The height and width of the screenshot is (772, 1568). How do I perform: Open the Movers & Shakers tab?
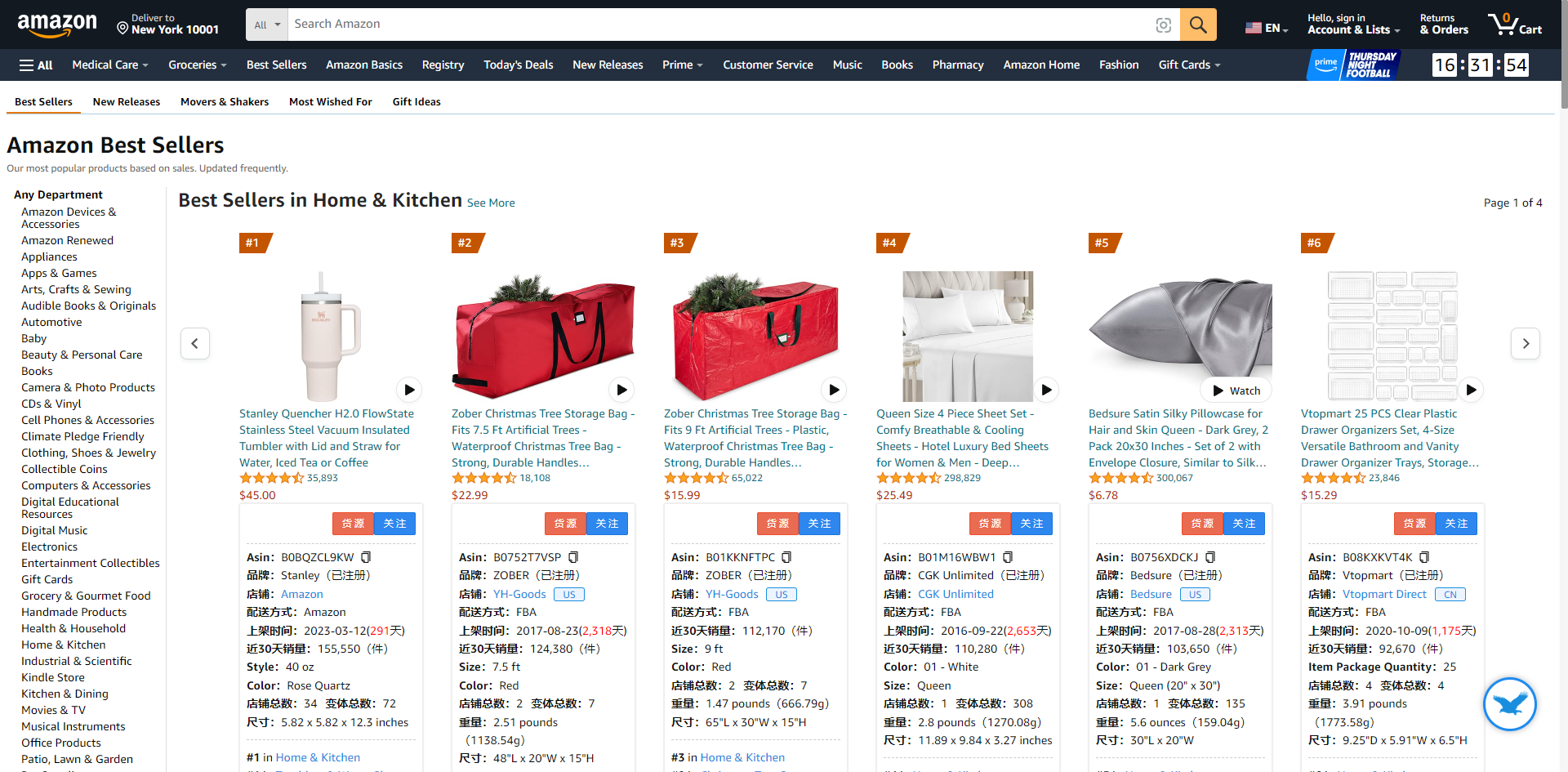225,102
